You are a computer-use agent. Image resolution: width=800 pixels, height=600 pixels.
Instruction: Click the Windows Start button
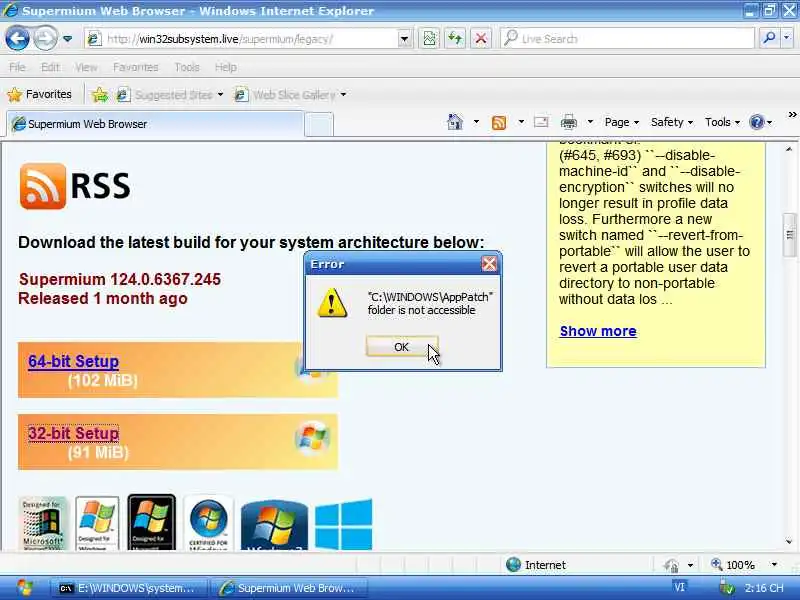[x=24, y=588]
